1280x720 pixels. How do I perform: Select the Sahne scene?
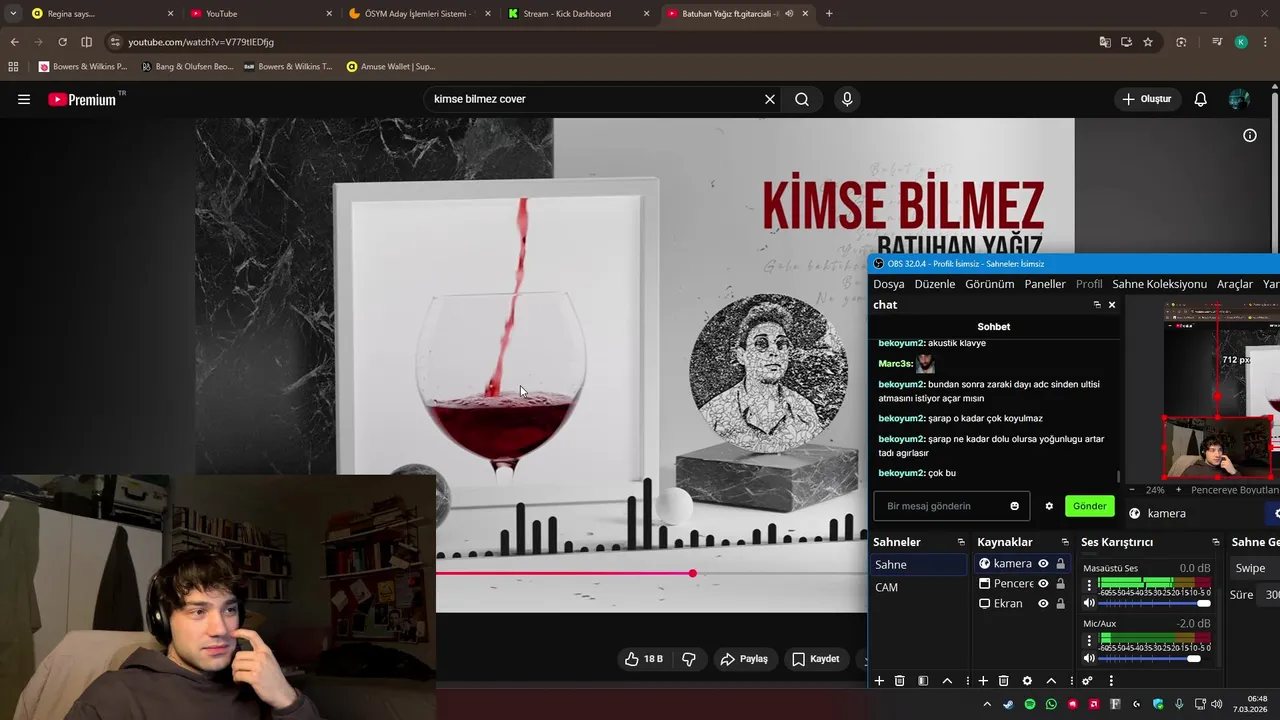click(x=919, y=565)
